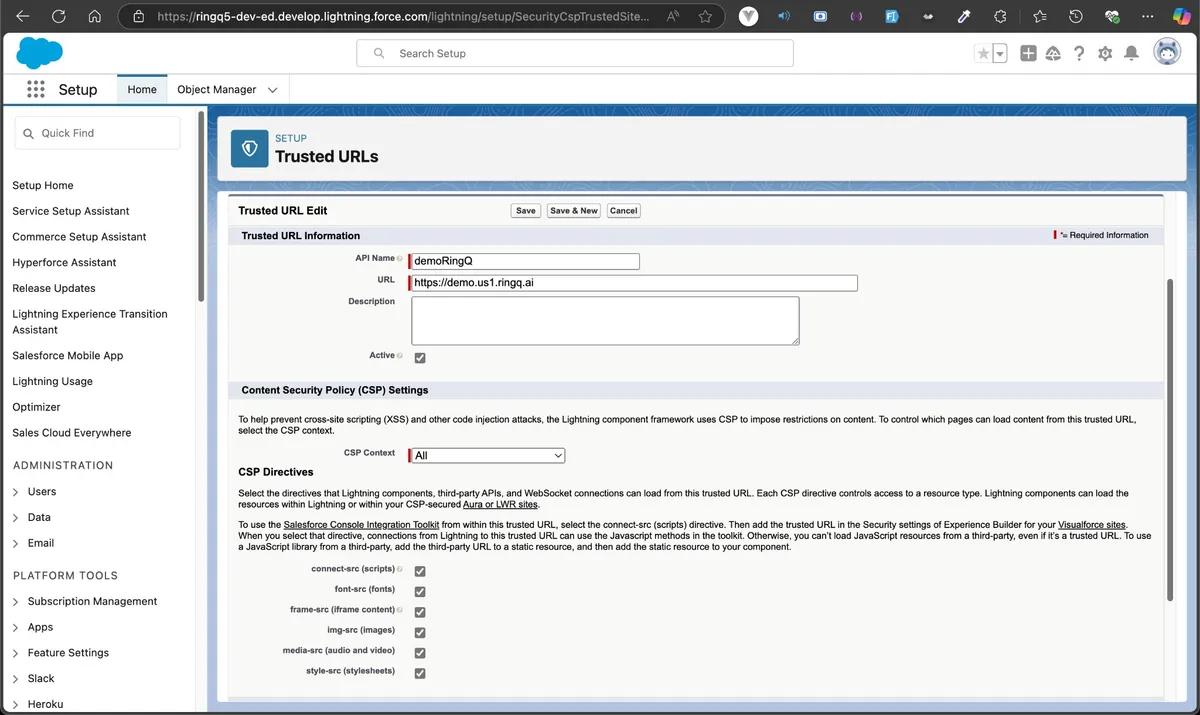Expand the Users tree node
The width and height of the screenshot is (1200, 715).
coord(16,492)
